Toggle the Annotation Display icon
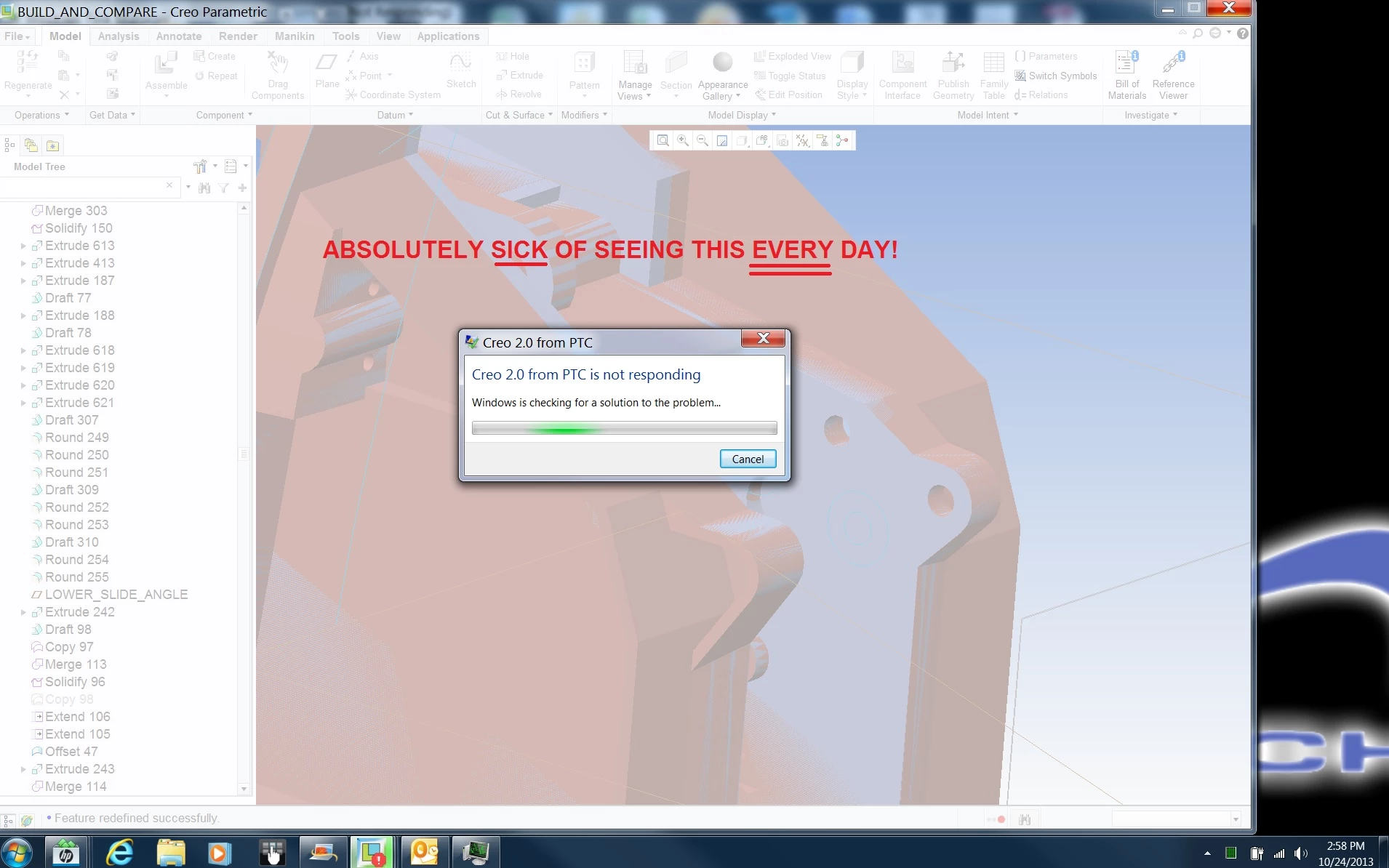1389x868 pixels. pyautogui.click(x=822, y=140)
